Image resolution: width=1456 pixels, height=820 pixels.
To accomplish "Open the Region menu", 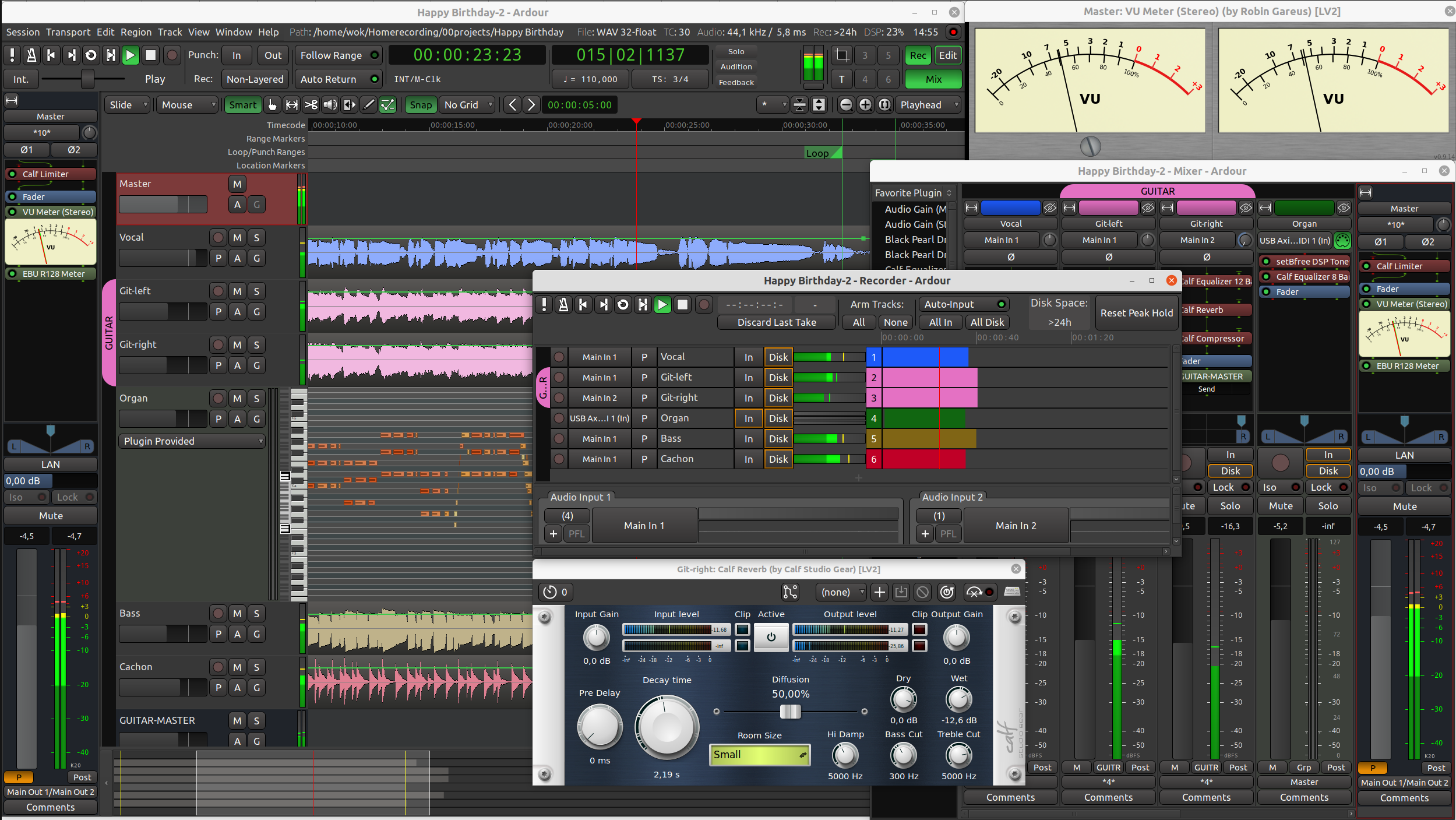I will pyautogui.click(x=136, y=32).
